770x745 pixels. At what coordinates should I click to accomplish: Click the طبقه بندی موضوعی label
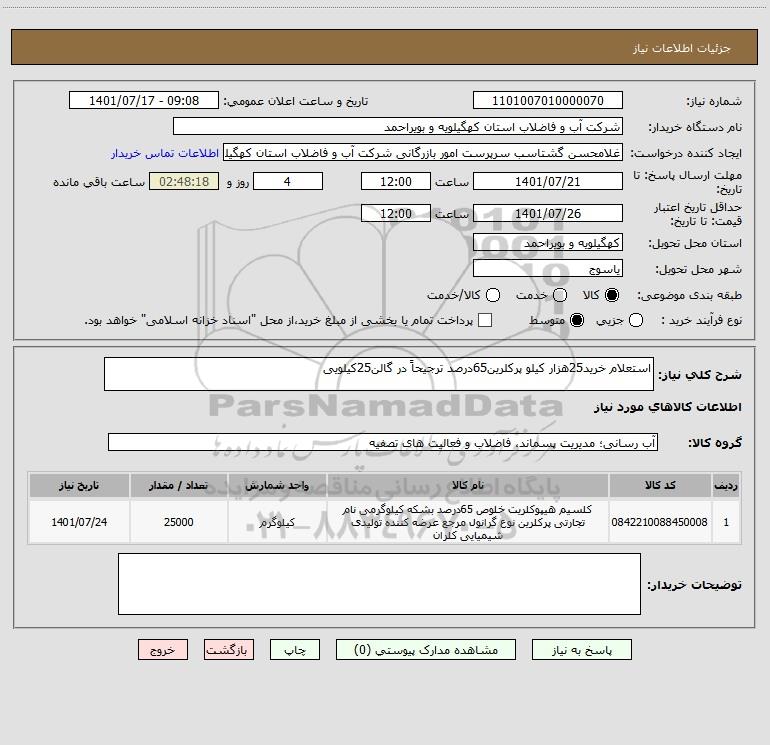point(689,296)
